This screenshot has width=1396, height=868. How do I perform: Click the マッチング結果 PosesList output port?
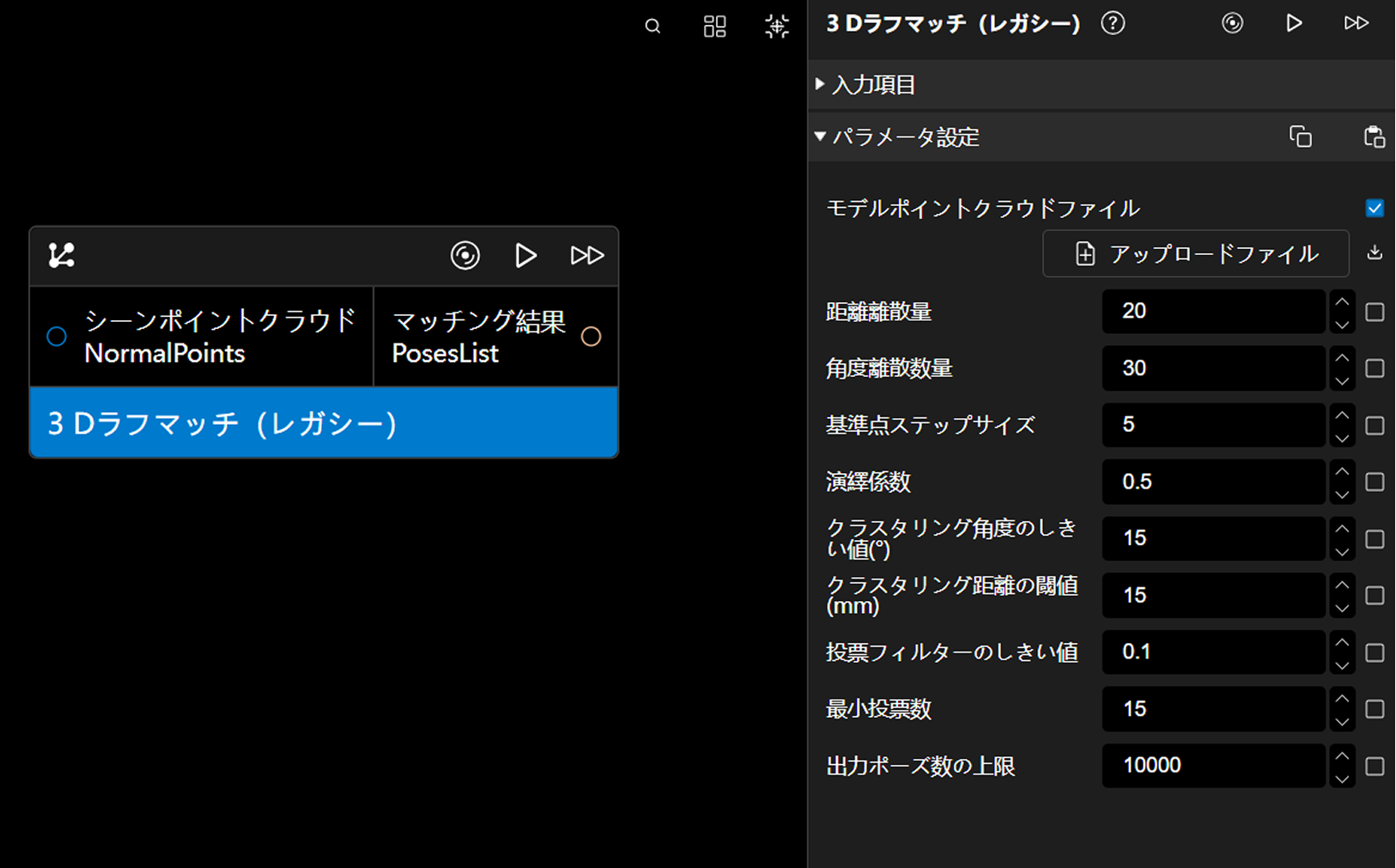(591, 337)
